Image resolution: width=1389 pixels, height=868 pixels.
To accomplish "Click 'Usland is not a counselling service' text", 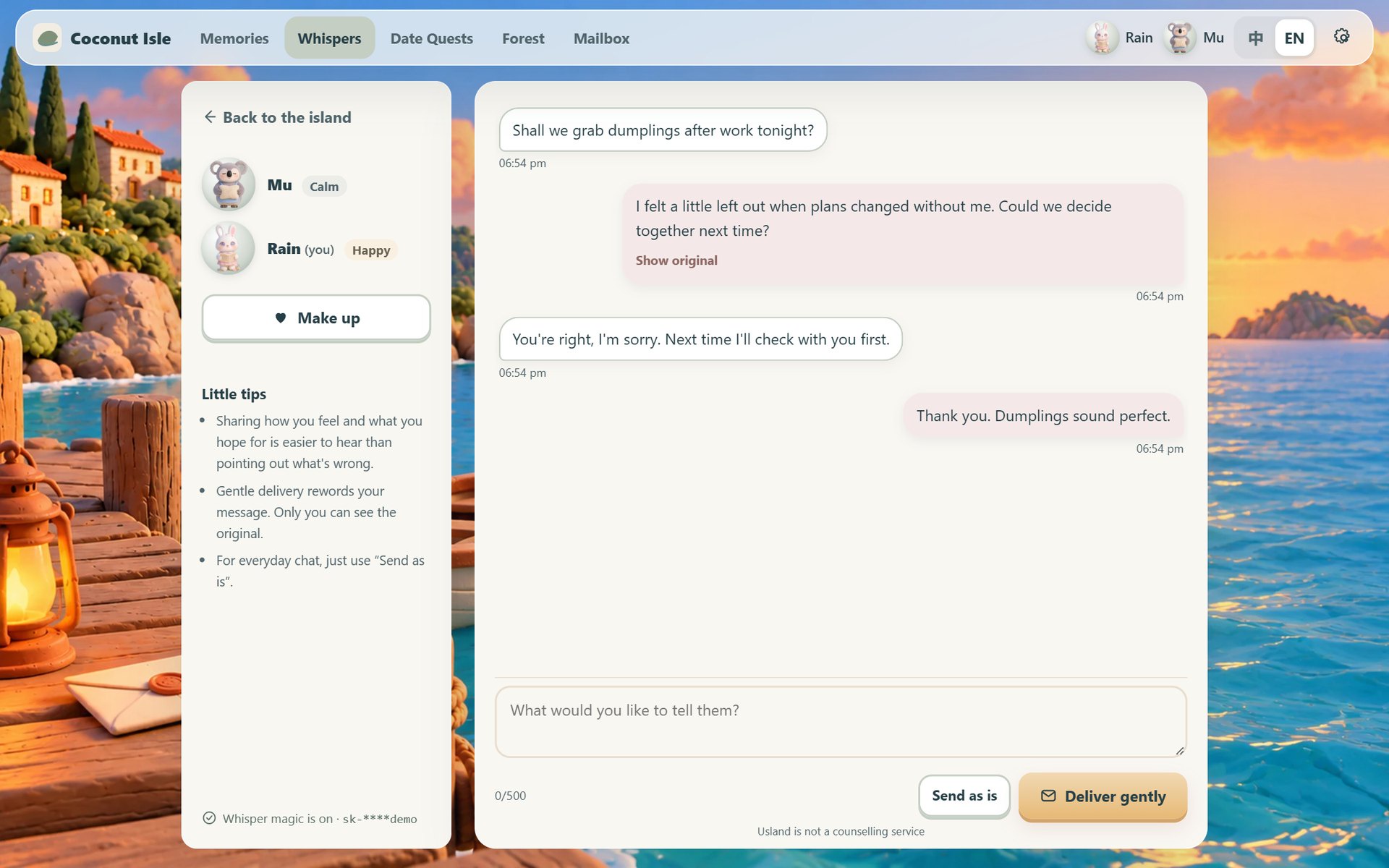I will click(x=841, y=831).
